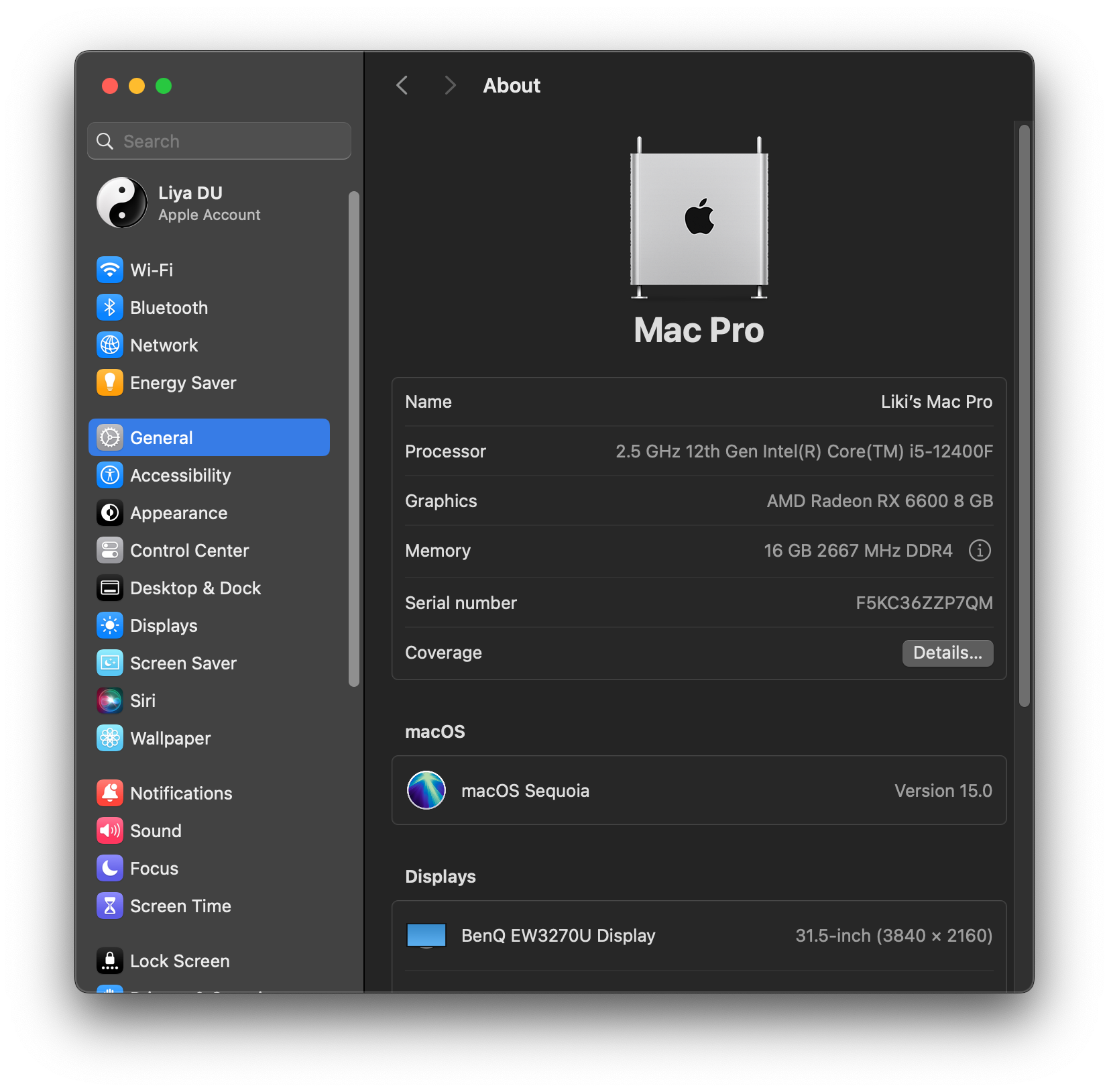Minimize the window with yellow button
The width and height of the screenshot is (1109, 1092).
[137, 86]
